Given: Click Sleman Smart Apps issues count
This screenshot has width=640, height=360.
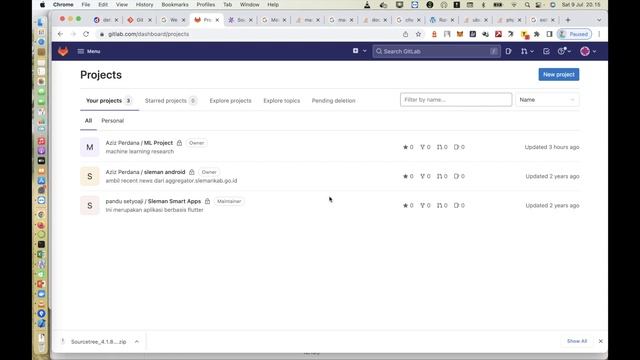Looking at the screenshot, I should point(459,206).
